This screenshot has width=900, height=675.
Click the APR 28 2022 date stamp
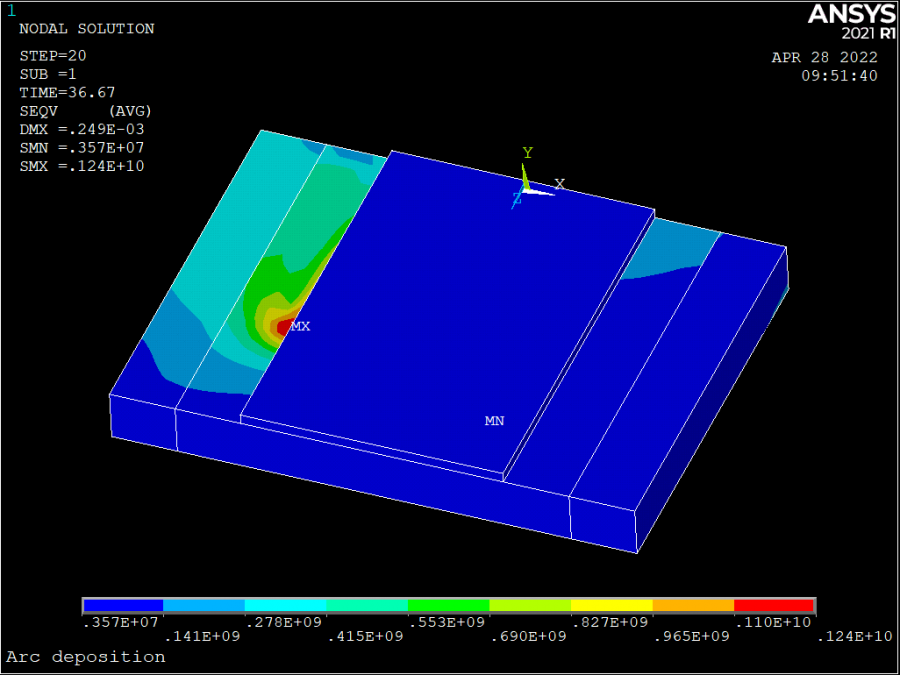pyautogui.click(x=824, y=58)
